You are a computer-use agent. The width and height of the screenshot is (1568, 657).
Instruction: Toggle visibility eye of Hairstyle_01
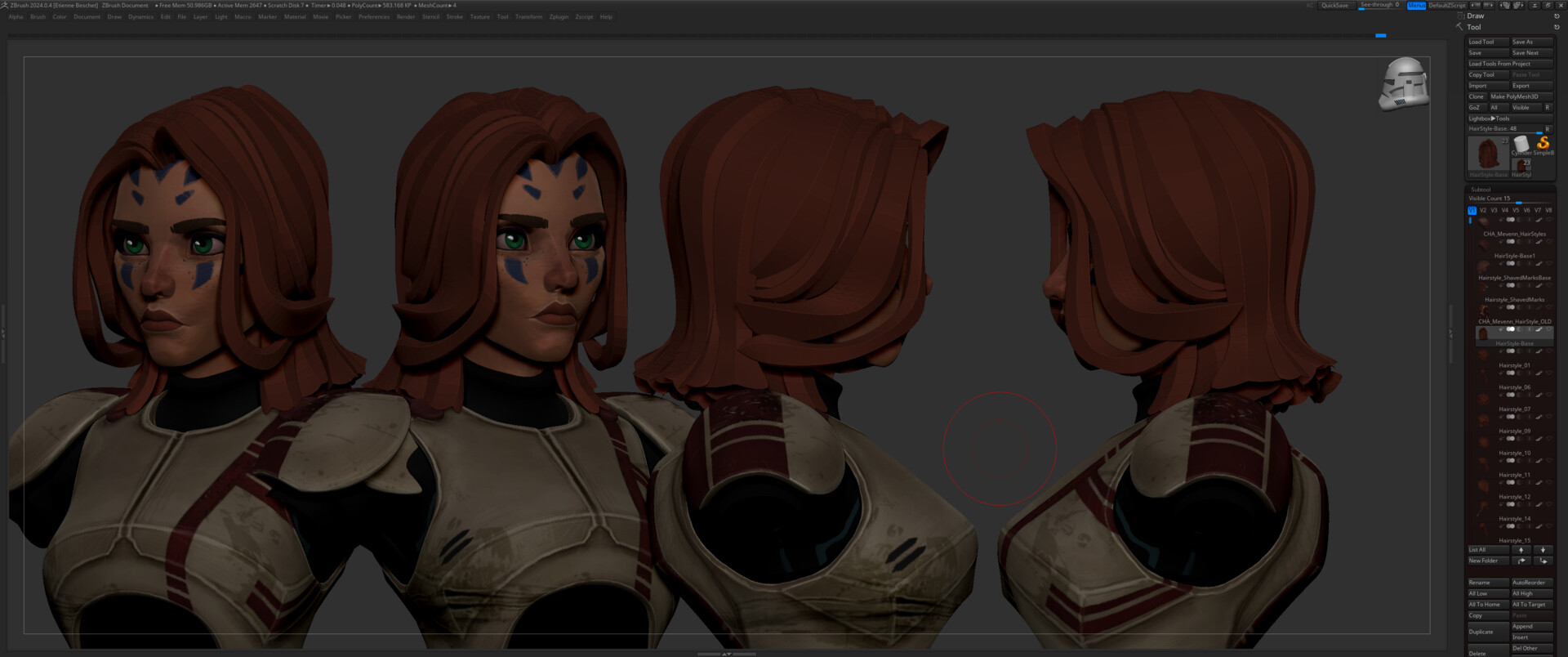(1548, 351)
